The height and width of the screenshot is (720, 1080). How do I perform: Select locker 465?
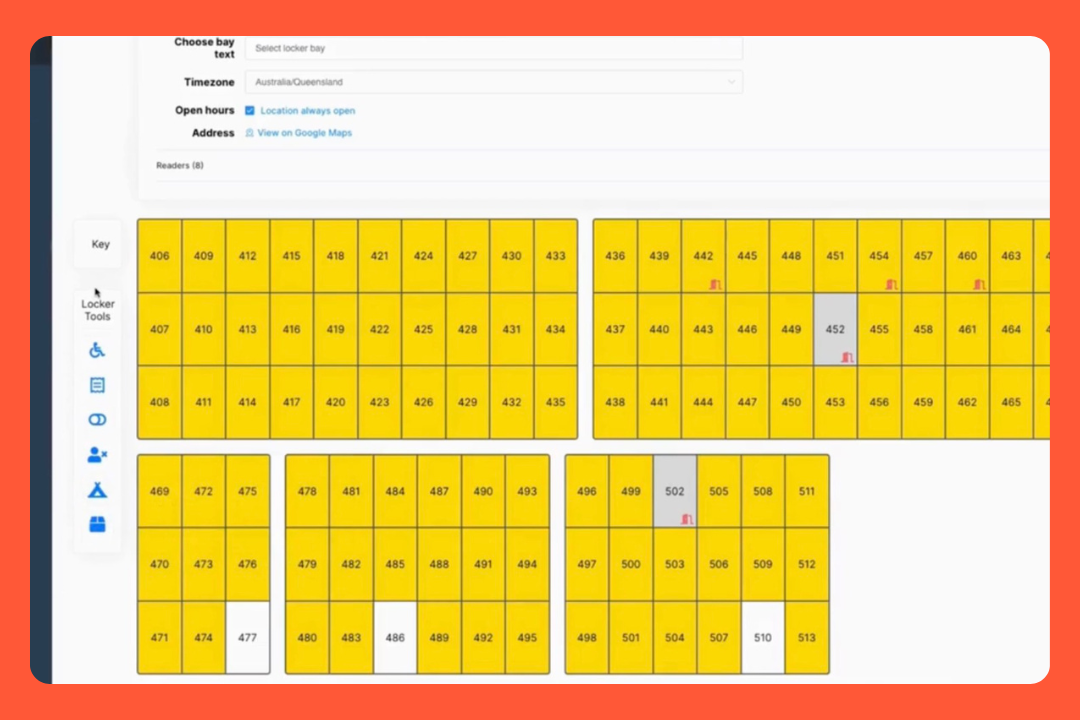click(x=1011, y=402)
